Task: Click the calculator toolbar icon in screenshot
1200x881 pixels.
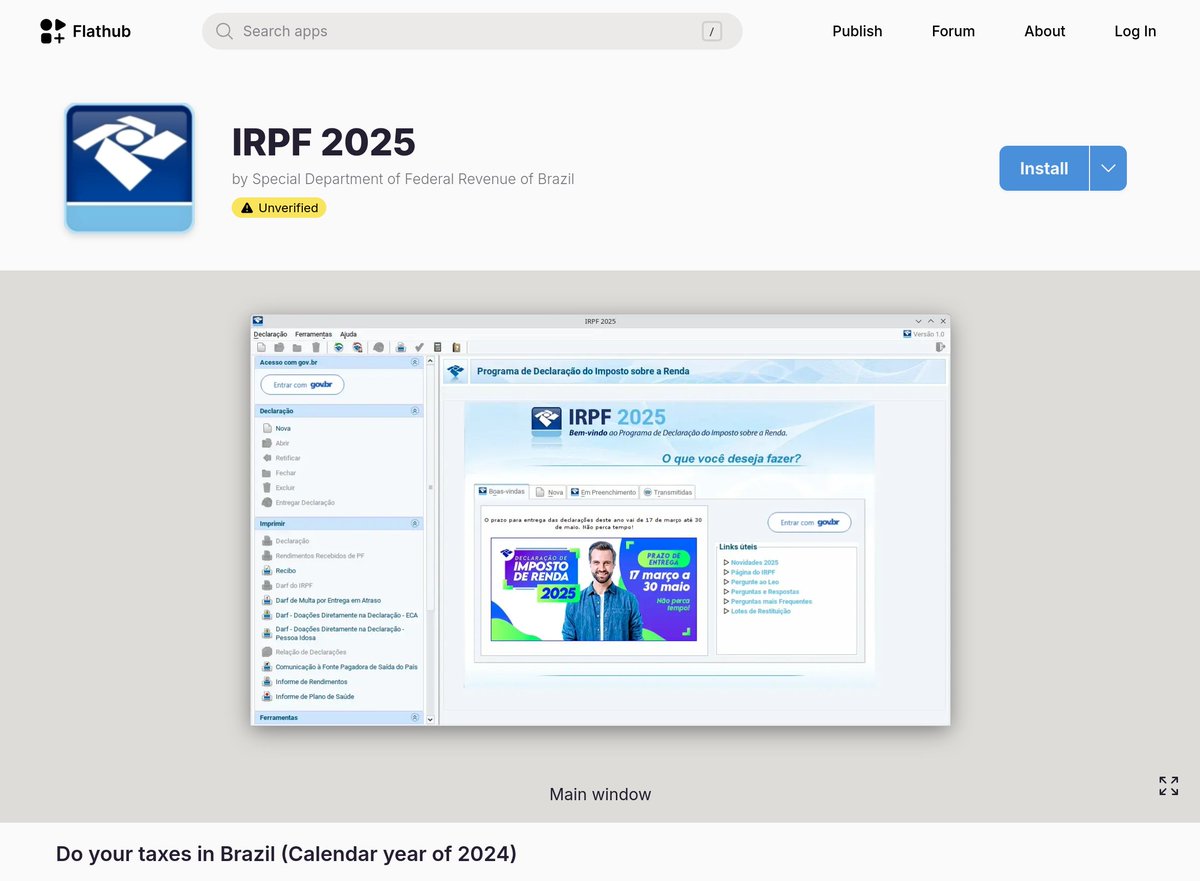Action: pyautogui.click(x=438, y=347)
